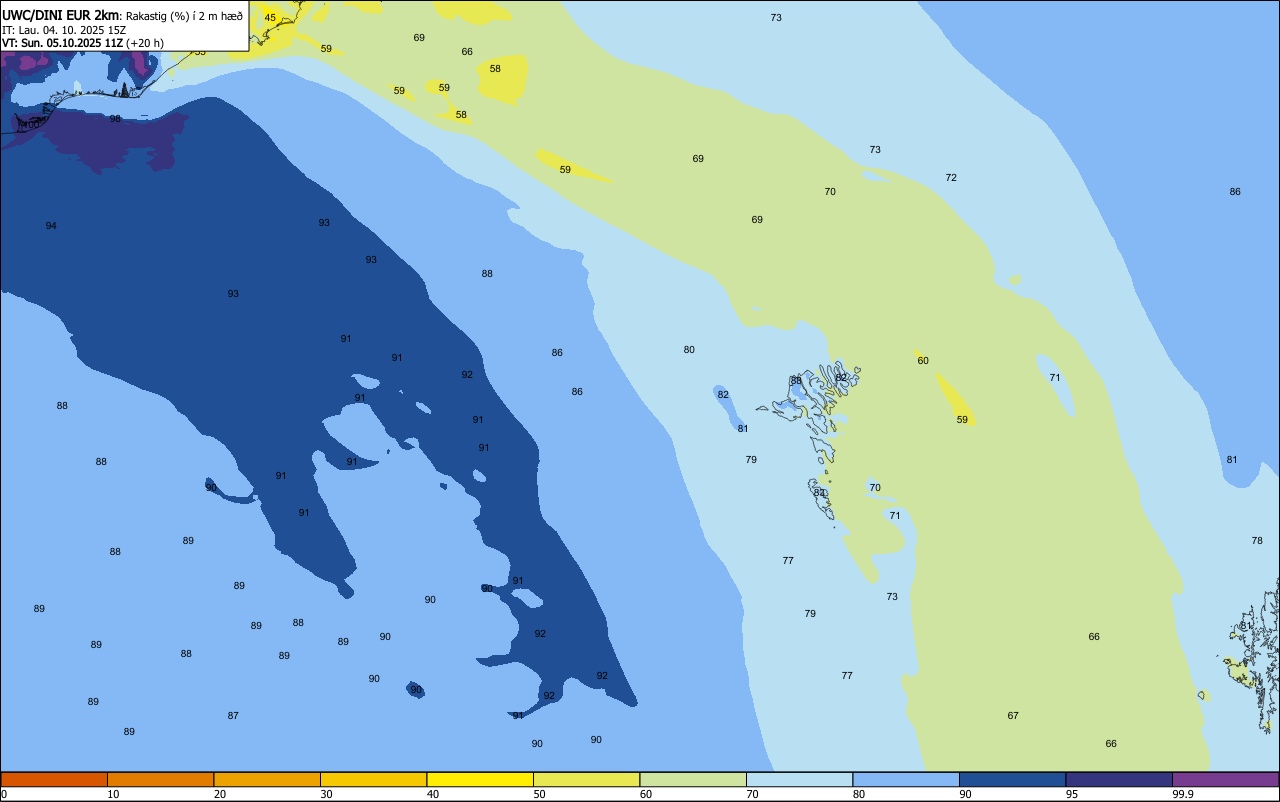This screenshot has width=1280, height=802.
Task: Click the 'VT: Sun. 05.10.2025 11Z' valid time line
Action: tap(62, 43)
